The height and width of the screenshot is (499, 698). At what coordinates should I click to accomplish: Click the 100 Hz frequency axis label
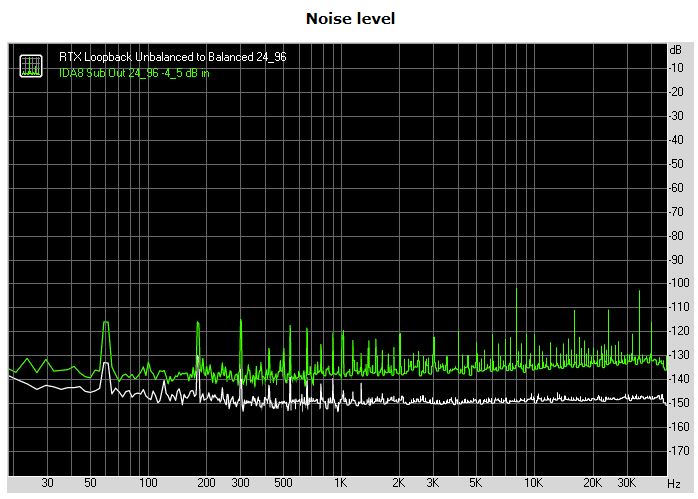click(x=148, y=483)
